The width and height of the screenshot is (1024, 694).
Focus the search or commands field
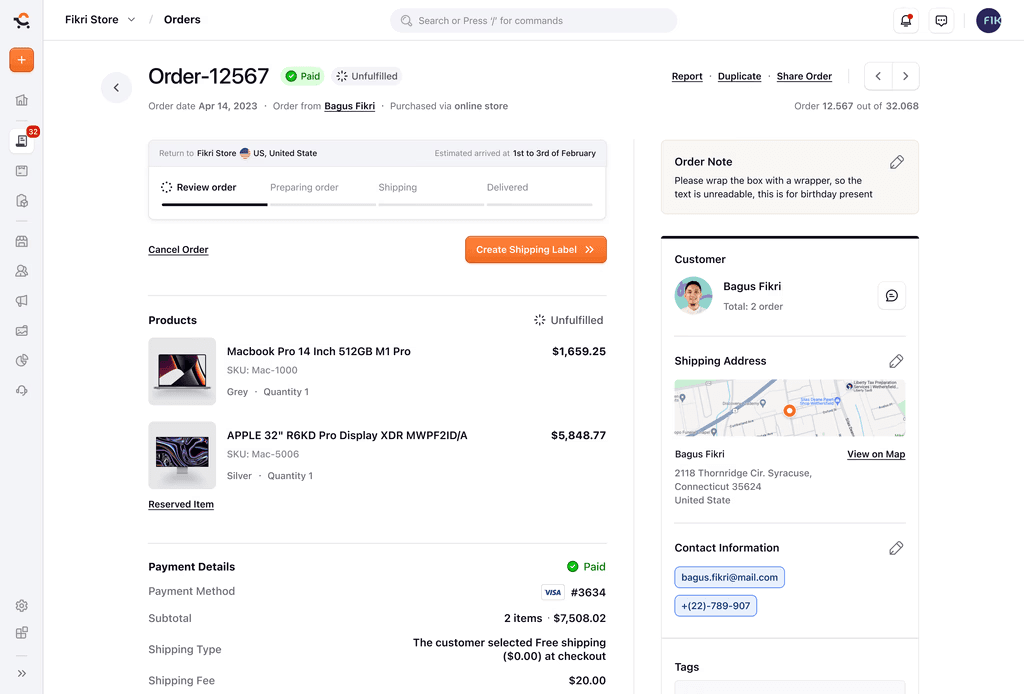534,20
